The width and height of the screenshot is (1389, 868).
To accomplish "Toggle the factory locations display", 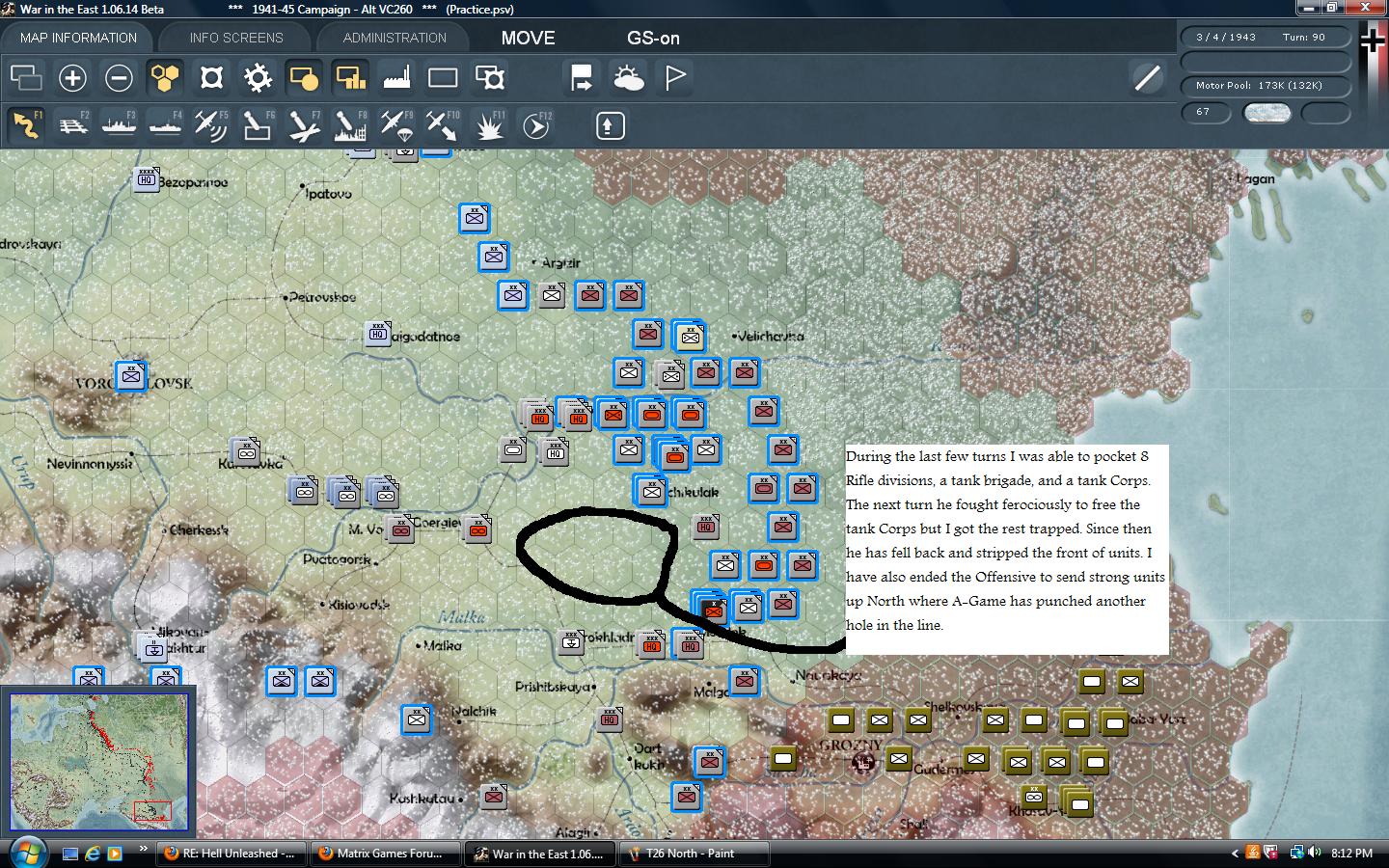I will pos(396,77).
